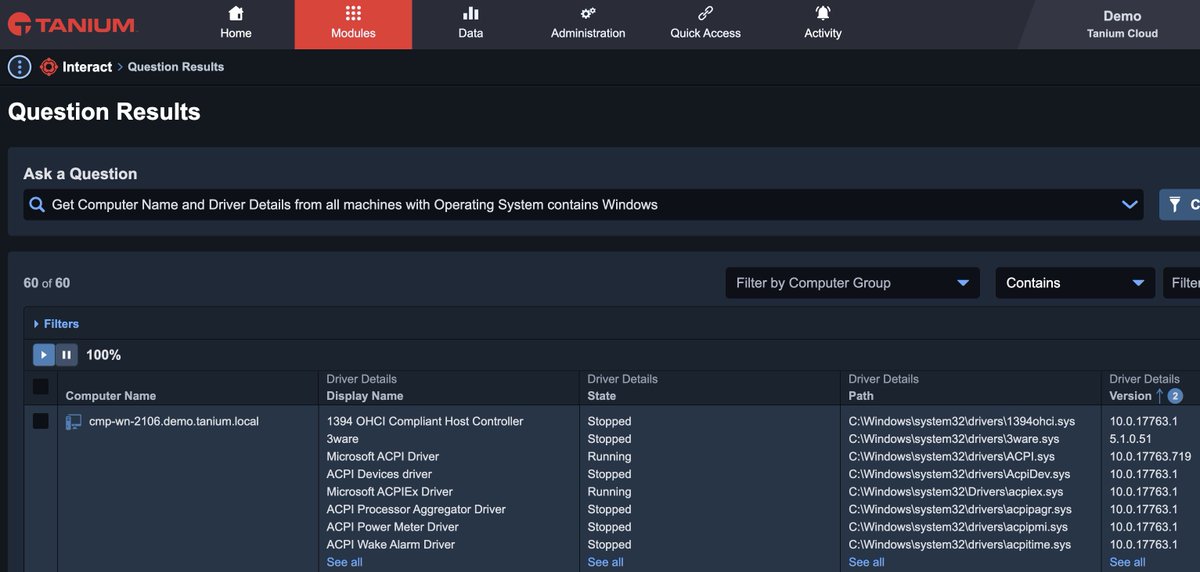The width and height of the screenshot is (1200, 572).
Task: Open the Modules menu
Action: click(353, 24)
